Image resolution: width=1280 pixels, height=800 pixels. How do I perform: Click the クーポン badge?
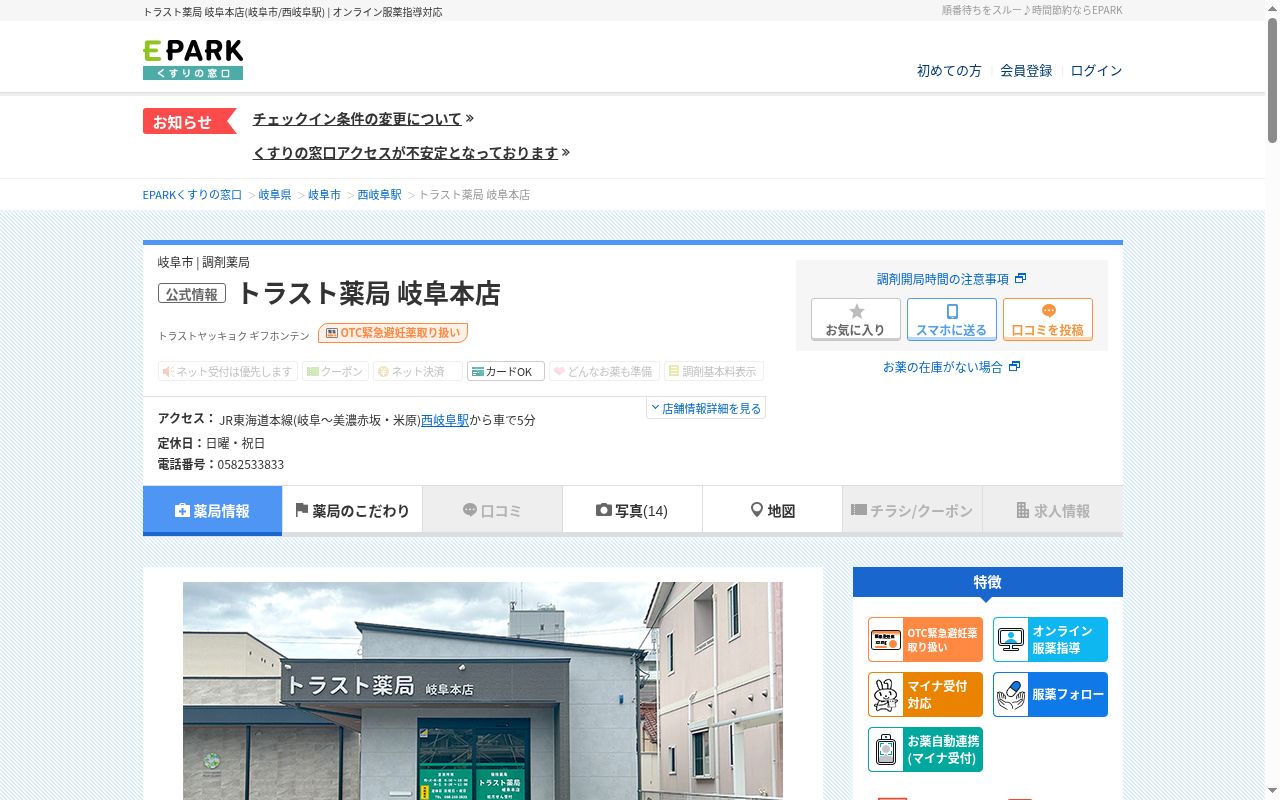(x=336, y=371)
